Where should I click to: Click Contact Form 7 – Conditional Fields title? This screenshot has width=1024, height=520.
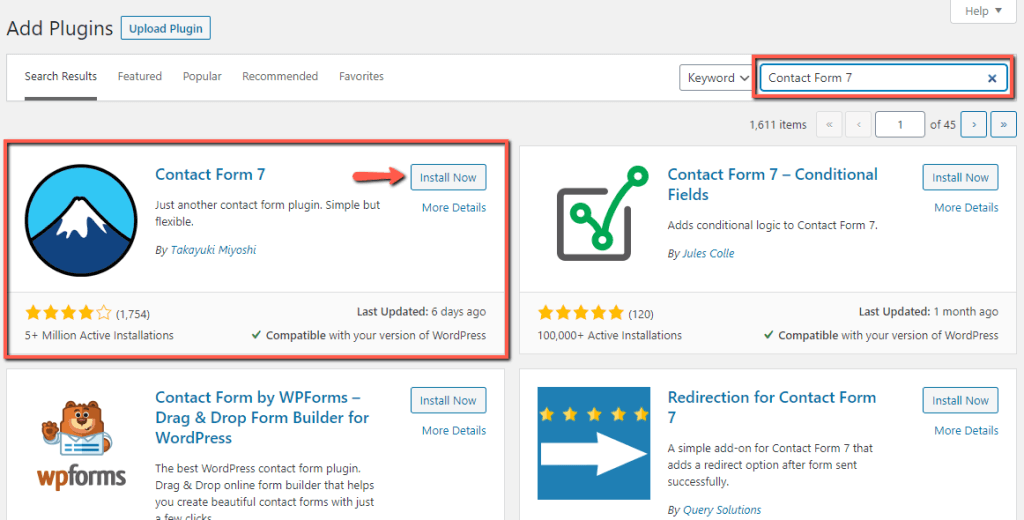click(x=773, y=184)
